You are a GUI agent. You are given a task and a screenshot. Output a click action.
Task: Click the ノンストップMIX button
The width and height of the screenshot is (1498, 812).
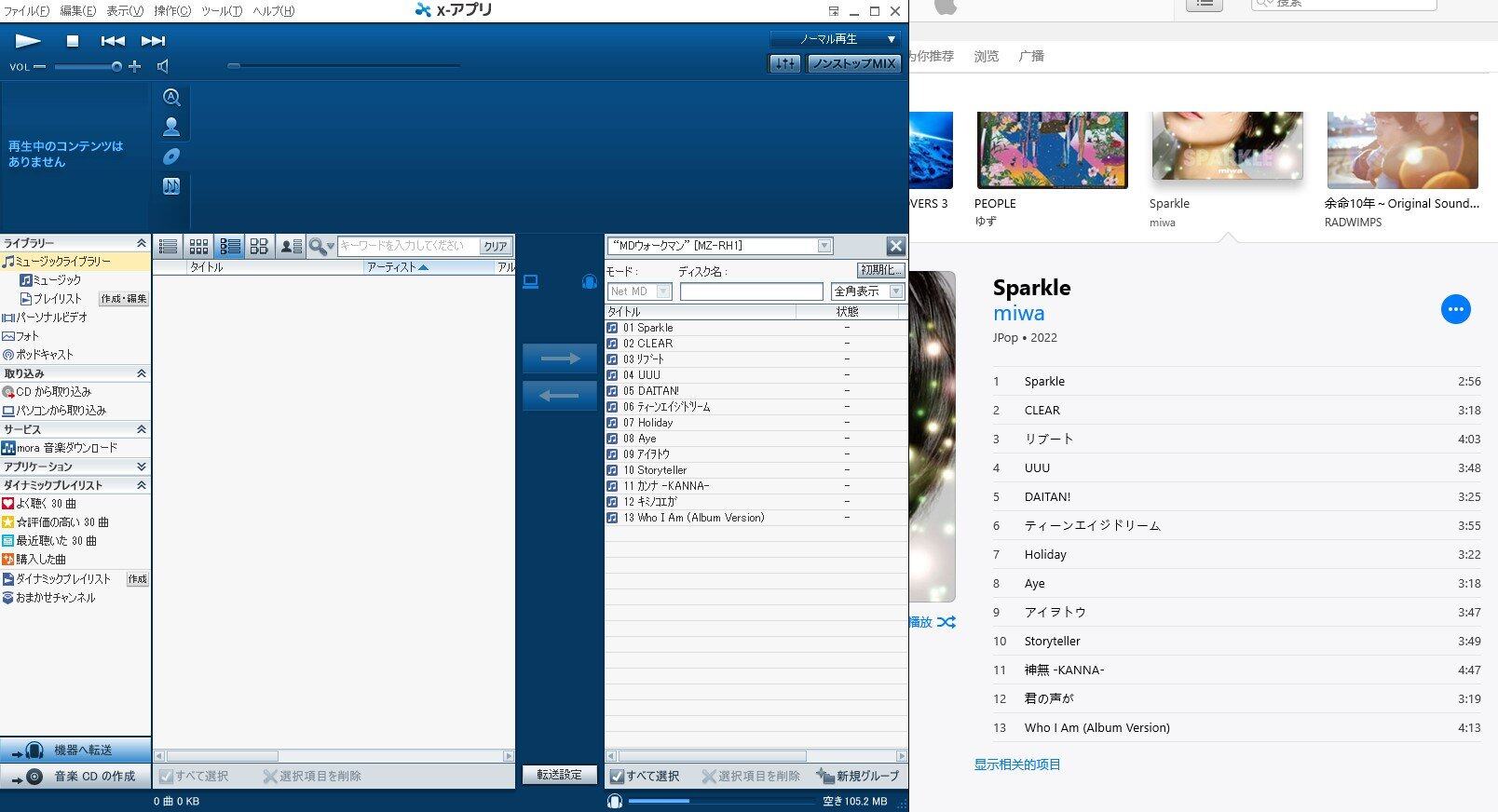(x=854, y=63)
